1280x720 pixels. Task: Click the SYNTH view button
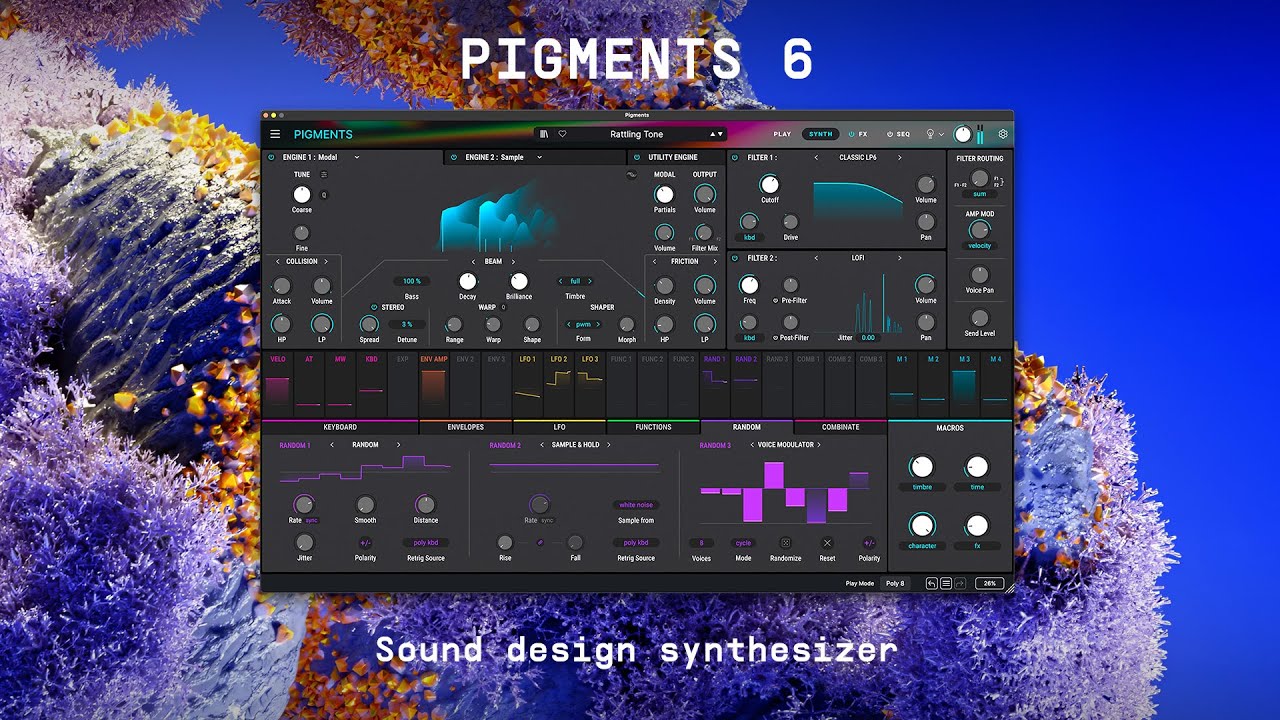(x=820, y=134)
